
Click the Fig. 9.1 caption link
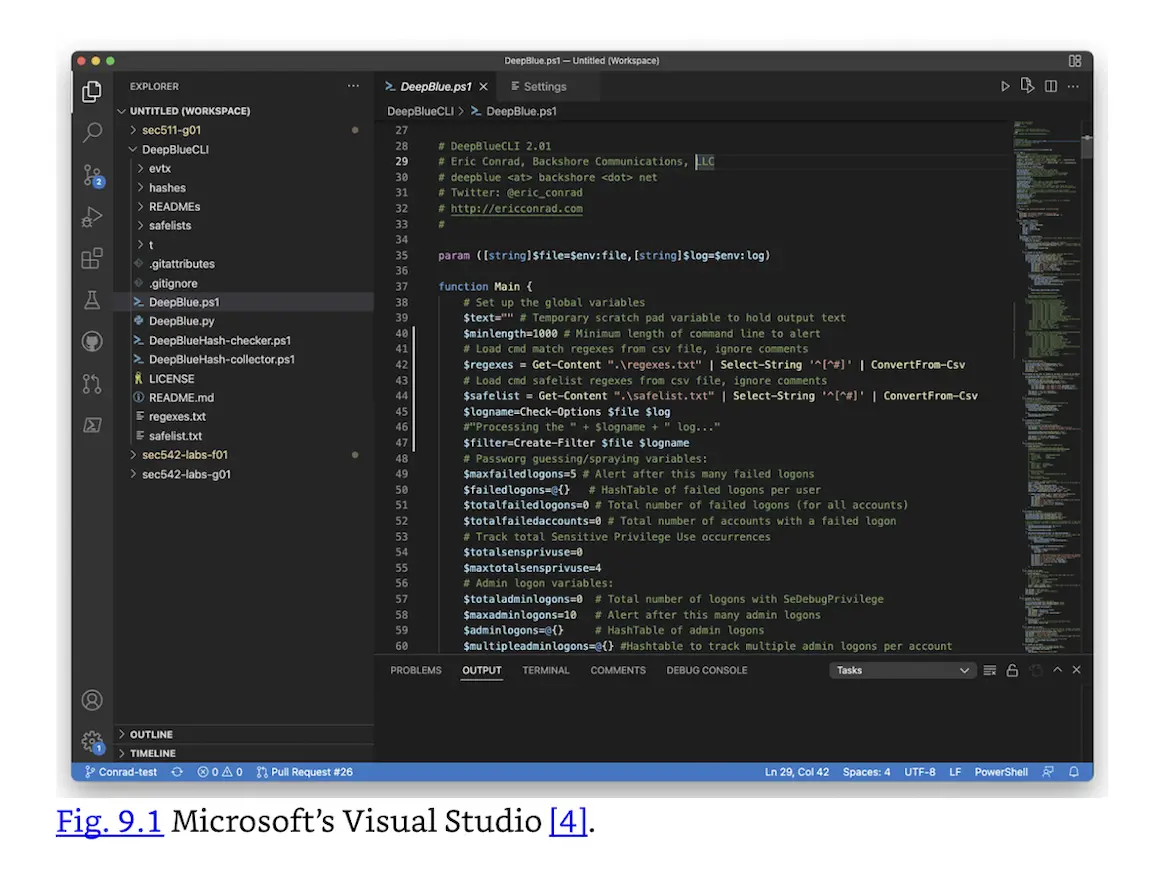tap(109, 821)
